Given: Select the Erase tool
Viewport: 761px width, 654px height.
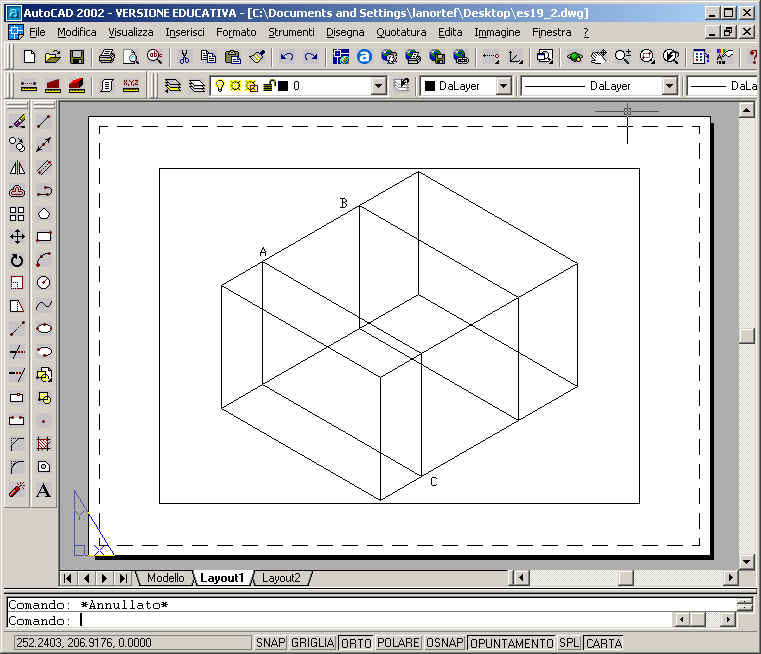Looking at the screenshot, I should 17,121.
